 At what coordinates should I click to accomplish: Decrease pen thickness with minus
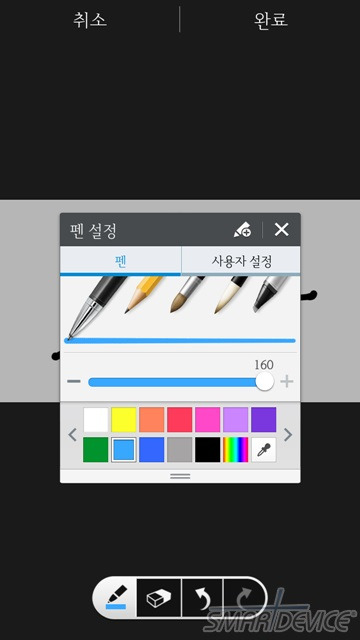pyautogui.click(x=74, y=382)
